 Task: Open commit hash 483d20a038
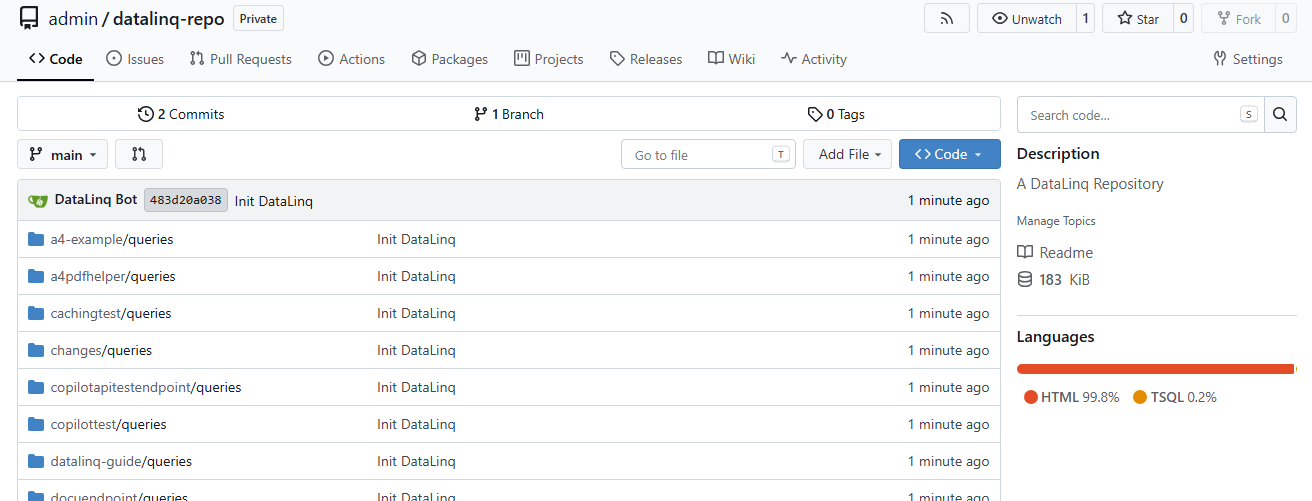click(186, 200)
